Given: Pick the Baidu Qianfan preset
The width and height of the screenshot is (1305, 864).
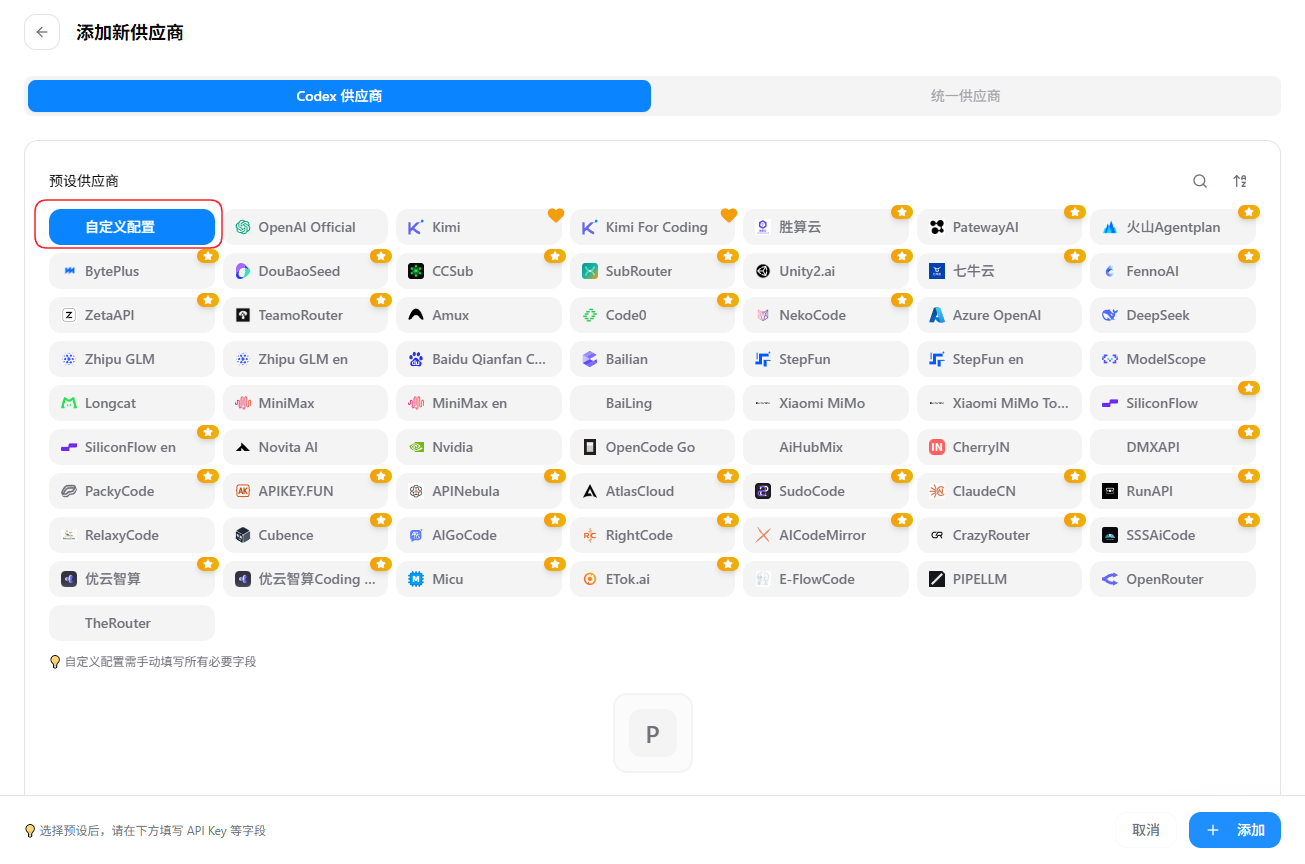Looking at the screenshot, I should pyautogui.click(x=479, y=359).
